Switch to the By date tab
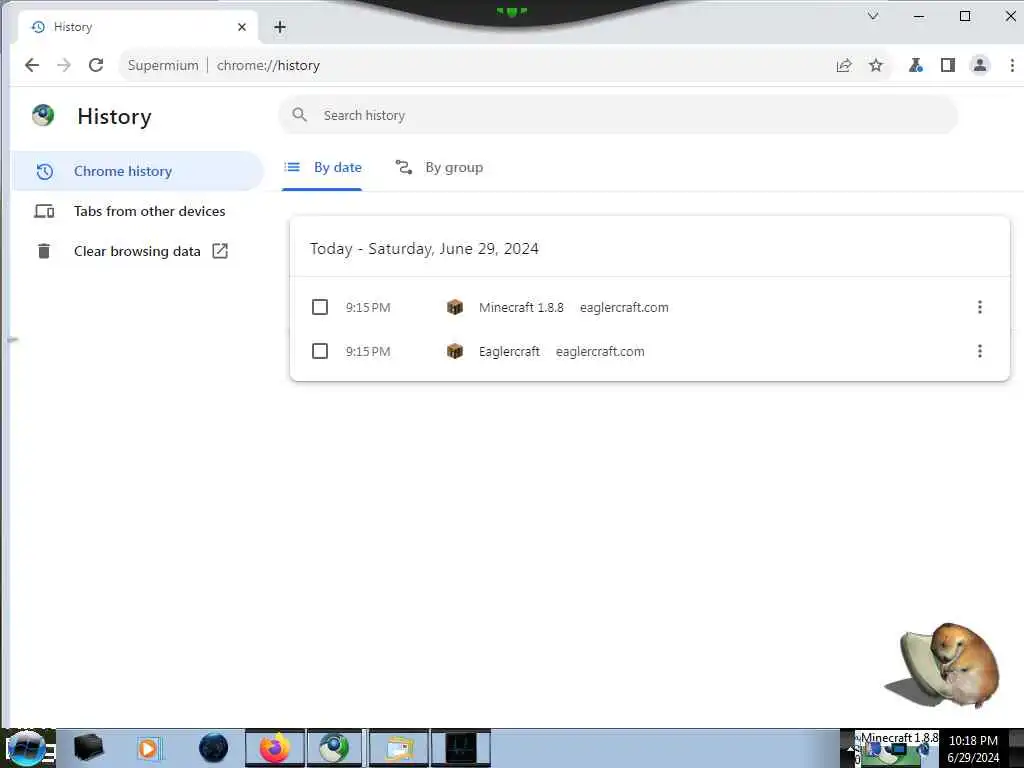Viewport: 1024px width, 768px height. coord(323,168)
